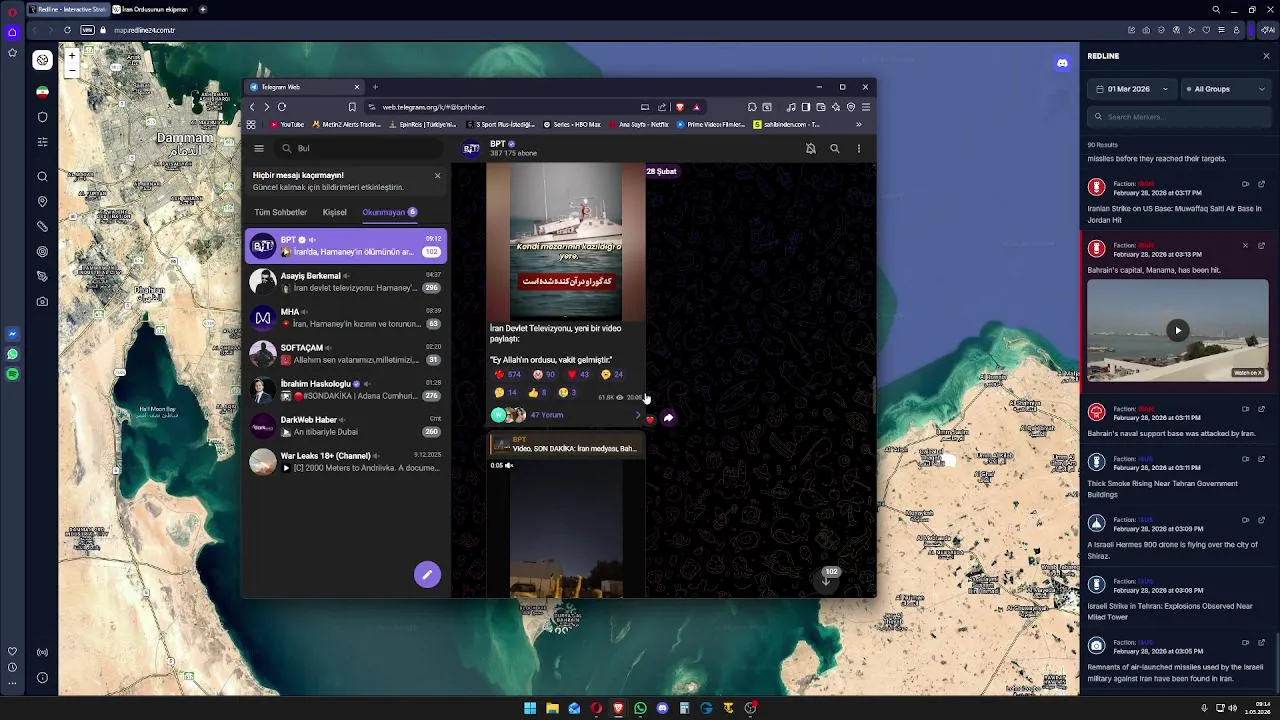Screen dimensions: 1280x720
Task: Open the 01 Mar 2026 date dropdown
Action: pos(1132,89)
